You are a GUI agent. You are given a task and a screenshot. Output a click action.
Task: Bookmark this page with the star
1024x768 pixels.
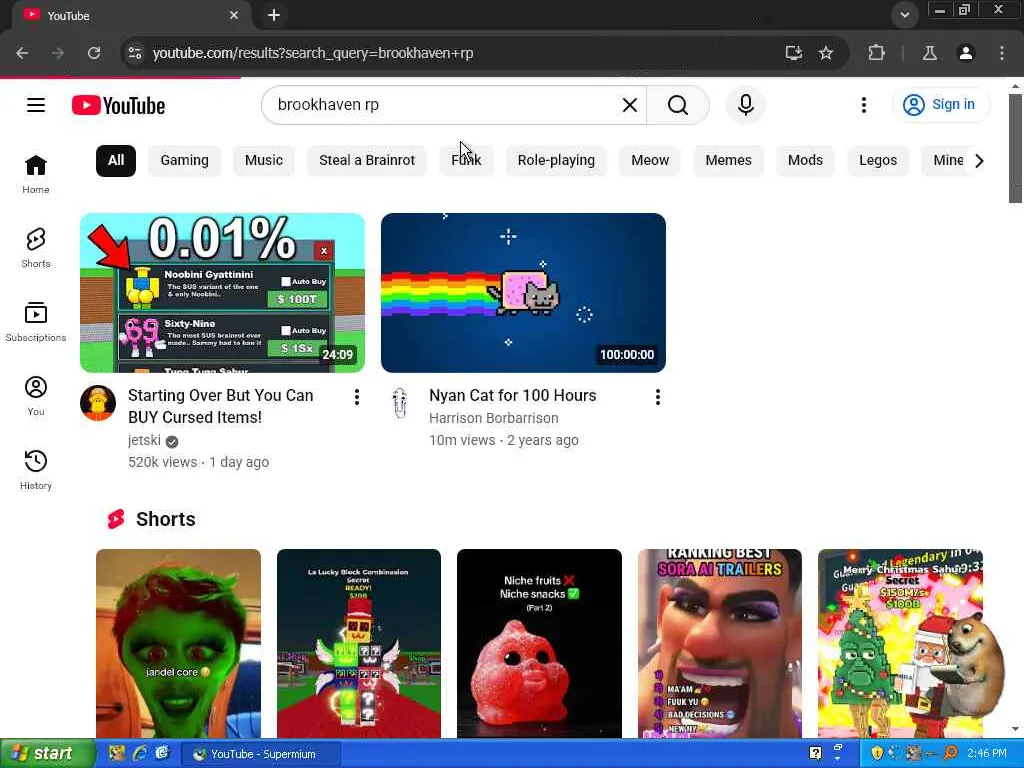point(826,53)
